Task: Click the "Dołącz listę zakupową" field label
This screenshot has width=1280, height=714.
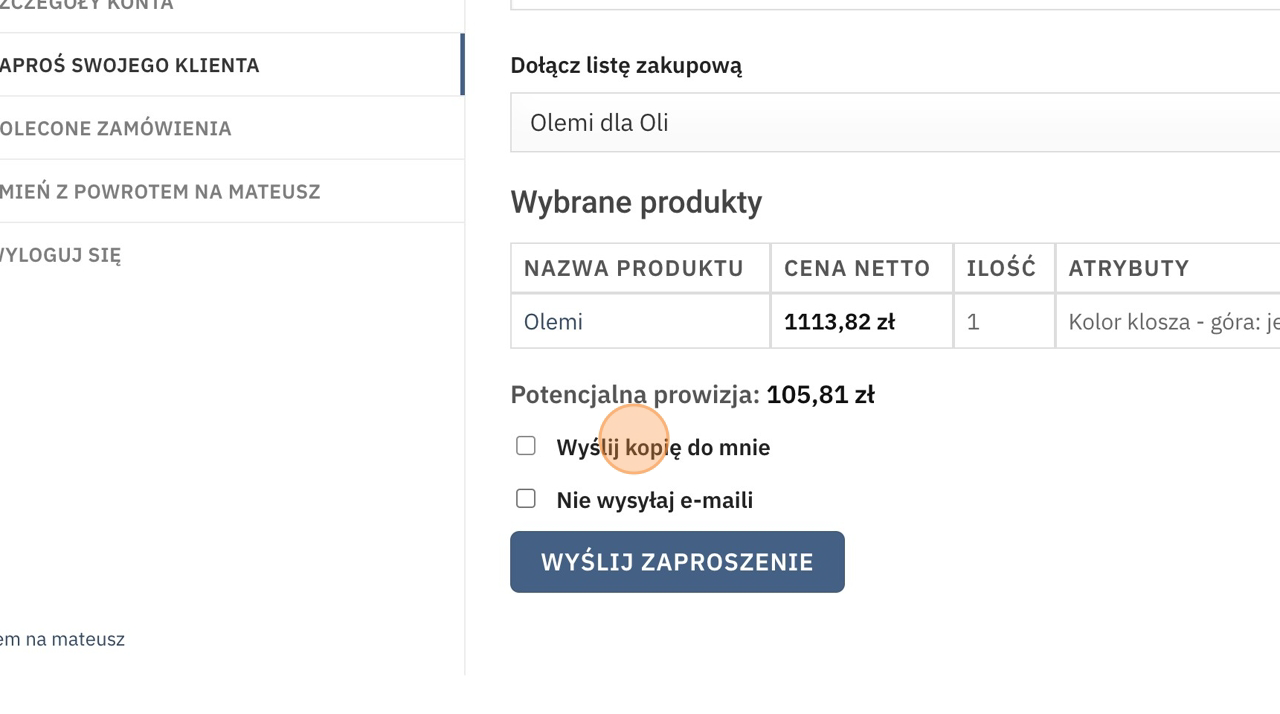Action: coord(626,66)
